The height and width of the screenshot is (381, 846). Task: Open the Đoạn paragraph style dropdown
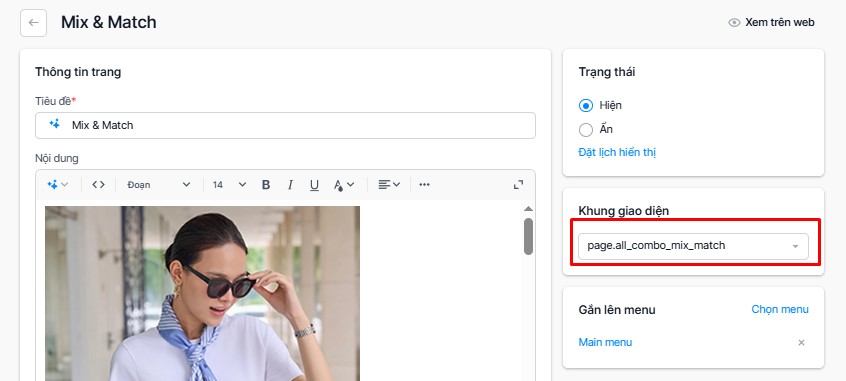tap(159, 185)
